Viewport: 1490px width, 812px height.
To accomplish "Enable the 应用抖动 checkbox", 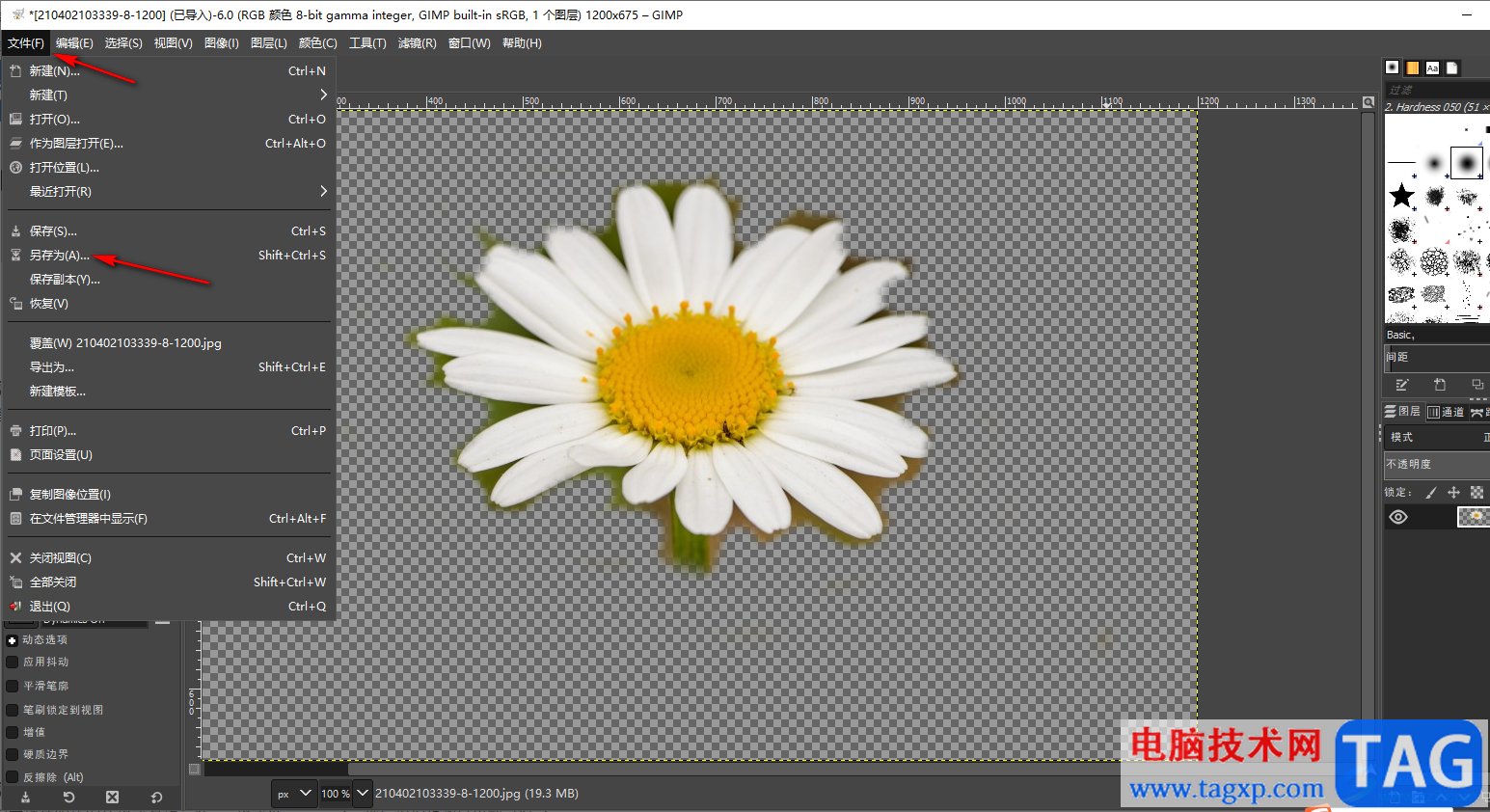I will (x=13, y=662).
